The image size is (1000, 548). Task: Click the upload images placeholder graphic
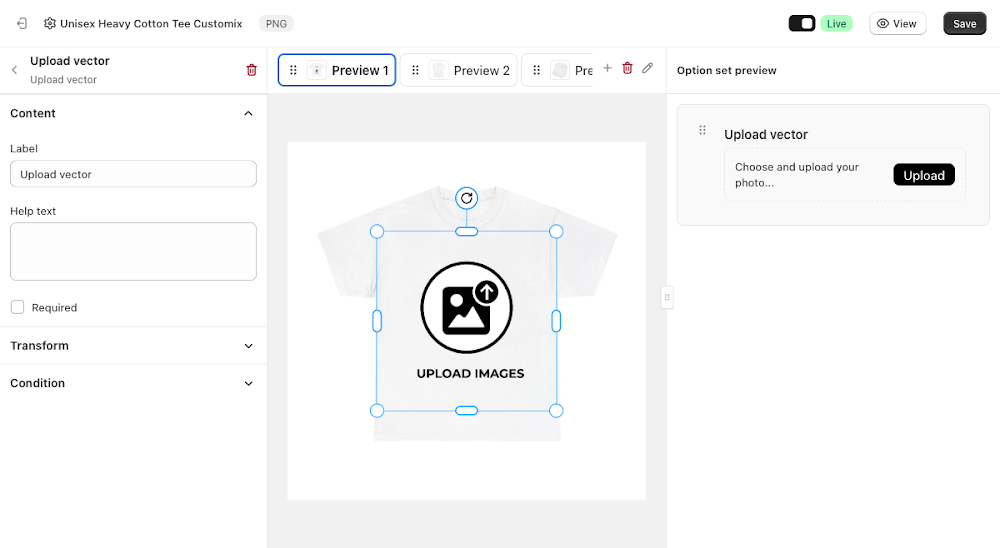coord(470,321)
